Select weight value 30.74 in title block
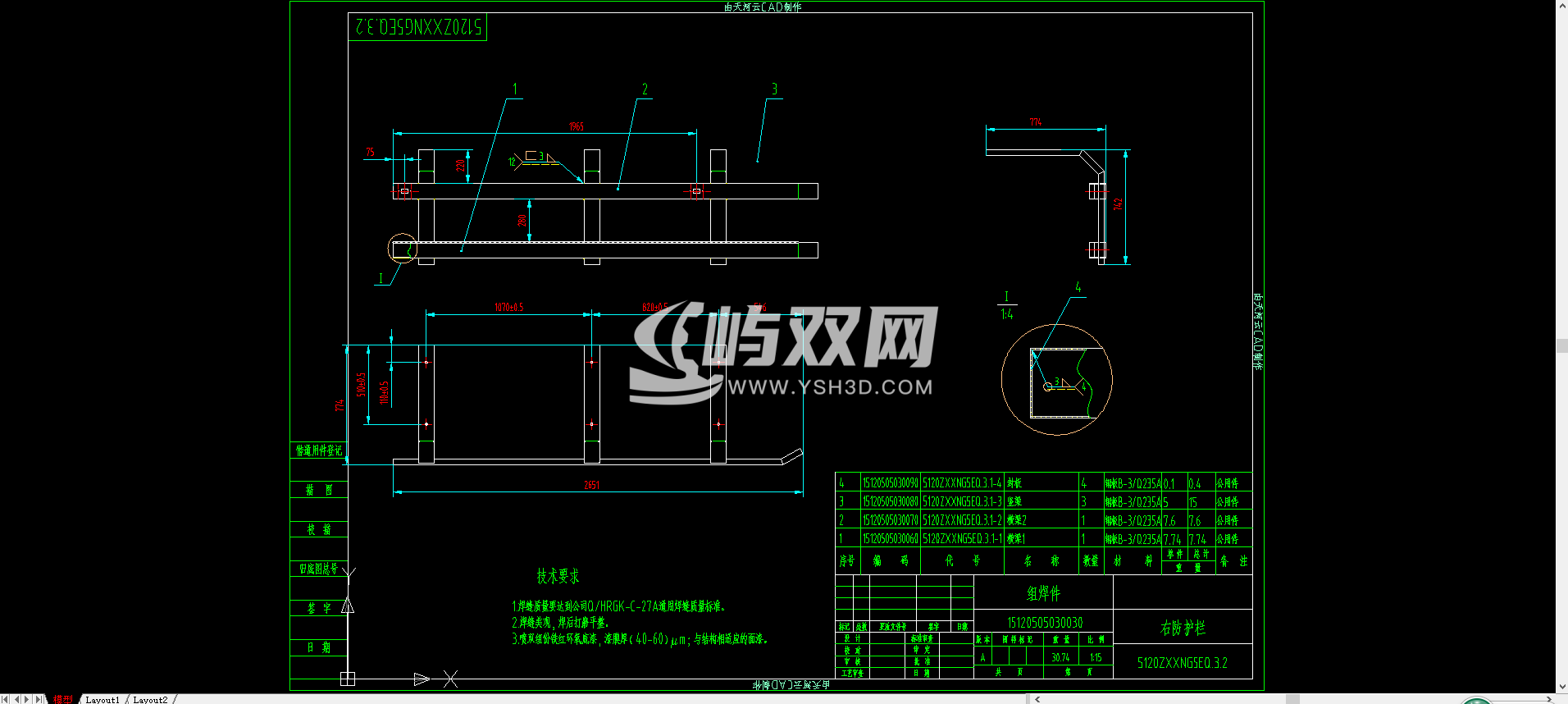The width and height of the screenshot is (1568, 704). (1060, 657)
